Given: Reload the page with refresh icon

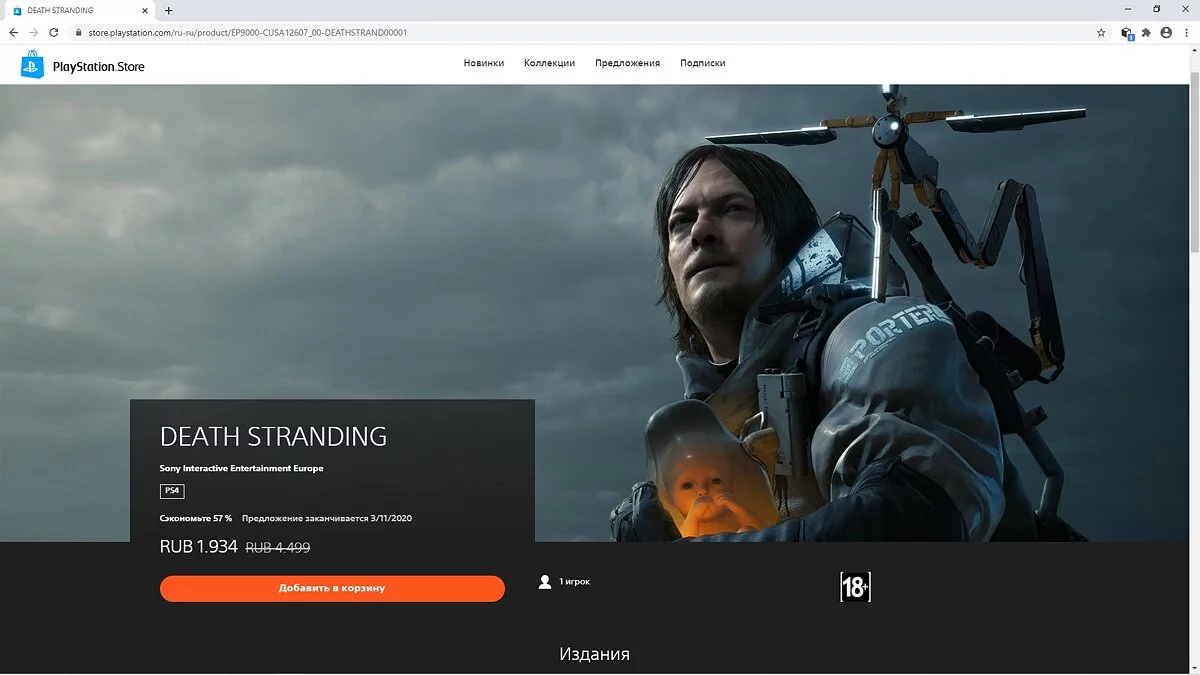Looking at the screenshot, I should point(54,32).
